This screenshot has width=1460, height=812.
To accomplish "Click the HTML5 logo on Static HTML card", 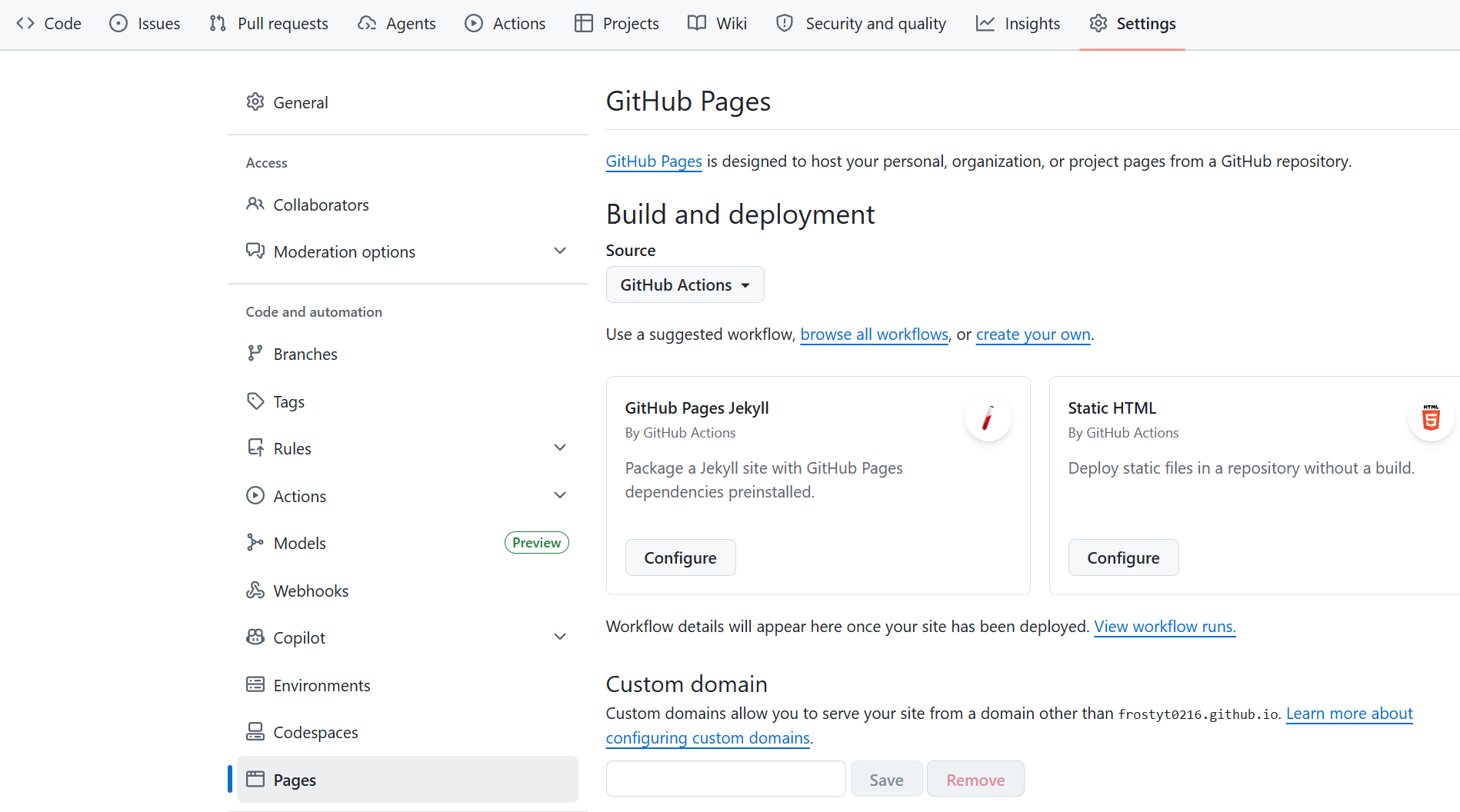I will pos(1431,418).
